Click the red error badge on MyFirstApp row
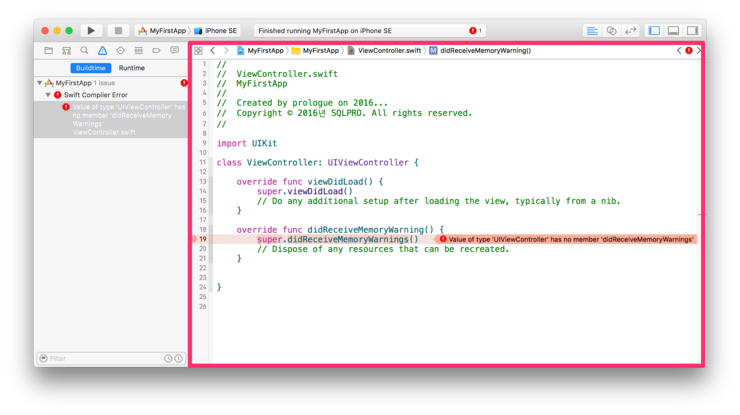The height and width of the screenshot is (415, 740). [184, 83]
